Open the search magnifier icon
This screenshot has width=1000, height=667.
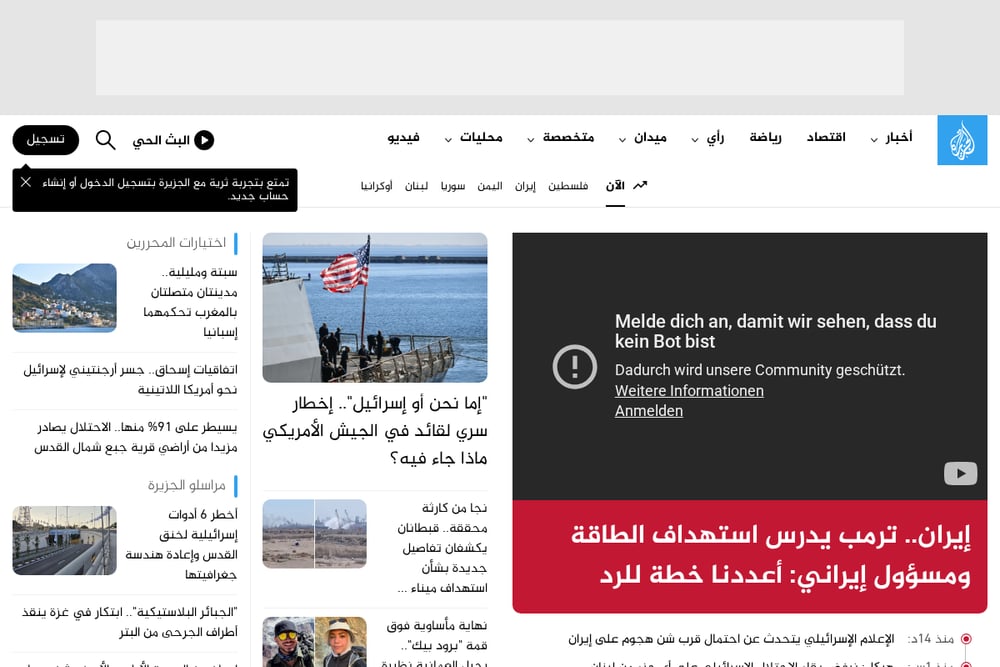(x=105, y=140)
